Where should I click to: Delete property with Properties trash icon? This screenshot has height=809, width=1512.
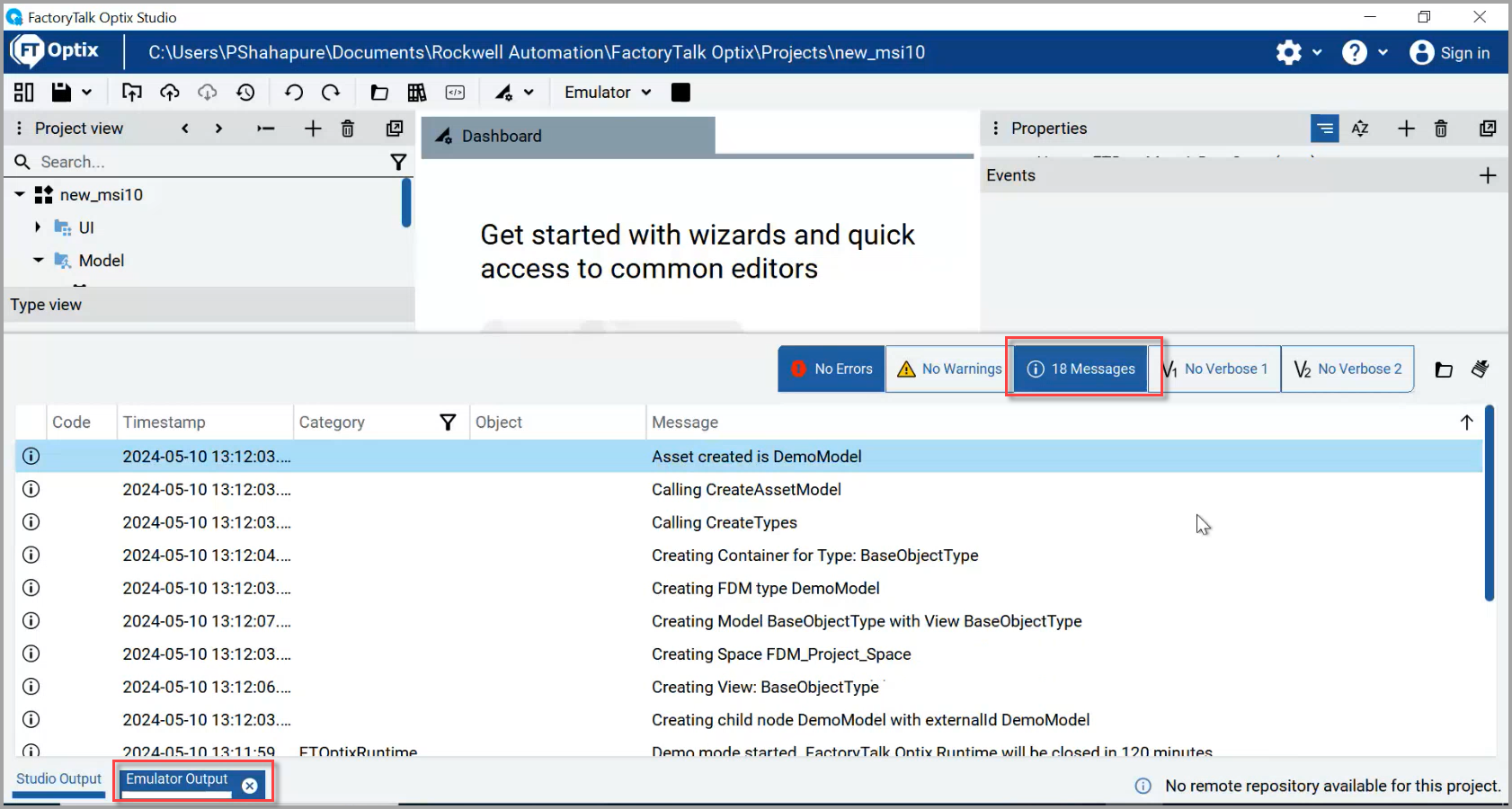click(x=1441, y=129)
